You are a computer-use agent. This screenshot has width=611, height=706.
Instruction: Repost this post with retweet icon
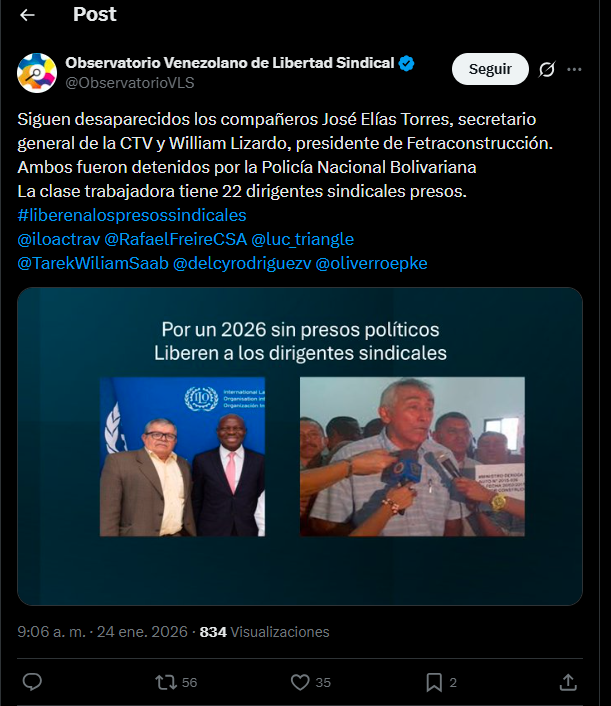pyautogui.click(x=166, y=682)
